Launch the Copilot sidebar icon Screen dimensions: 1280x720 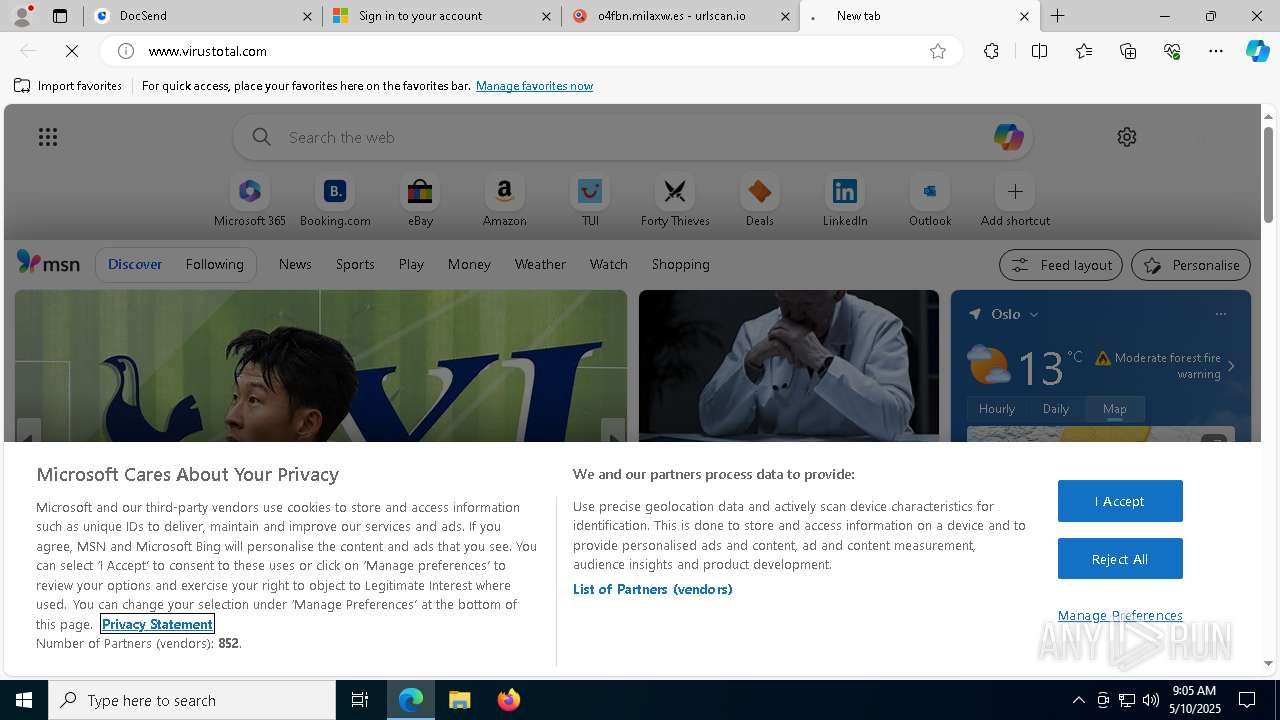coord(1257,51)
